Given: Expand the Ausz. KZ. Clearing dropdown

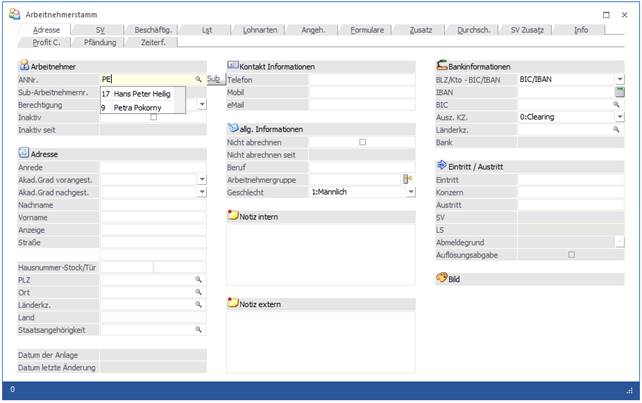Looking at the screenshot, I should 619,117.
